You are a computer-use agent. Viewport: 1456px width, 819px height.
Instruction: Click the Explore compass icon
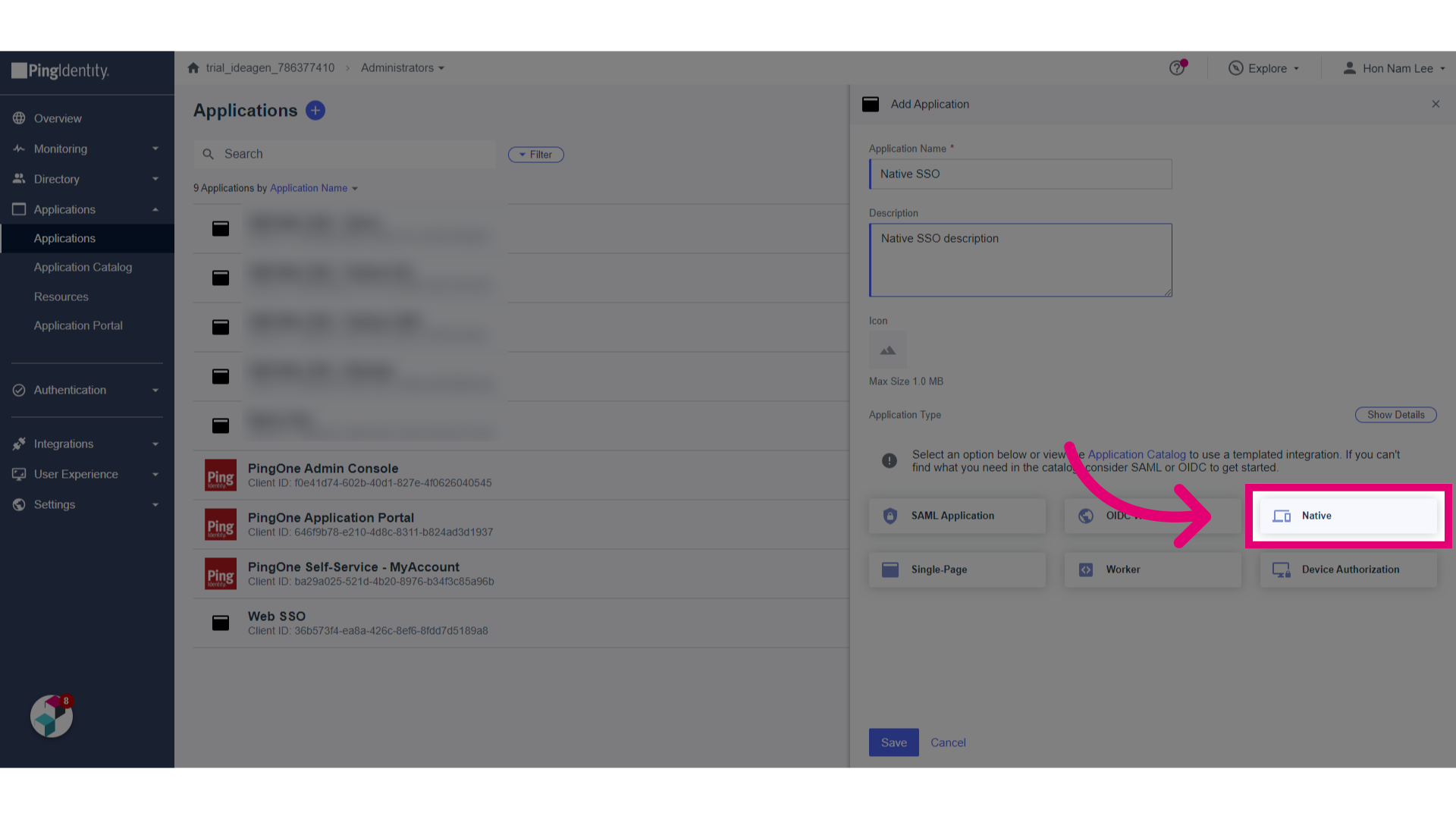(x=1236, y=68)
